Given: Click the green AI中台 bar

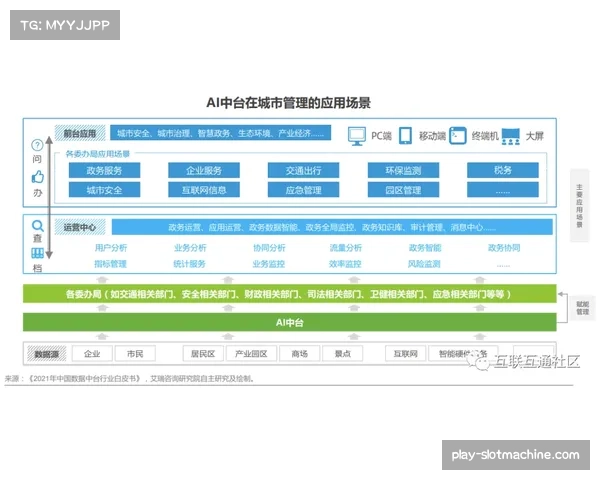Looking at the screenshot, I should 290,322.
